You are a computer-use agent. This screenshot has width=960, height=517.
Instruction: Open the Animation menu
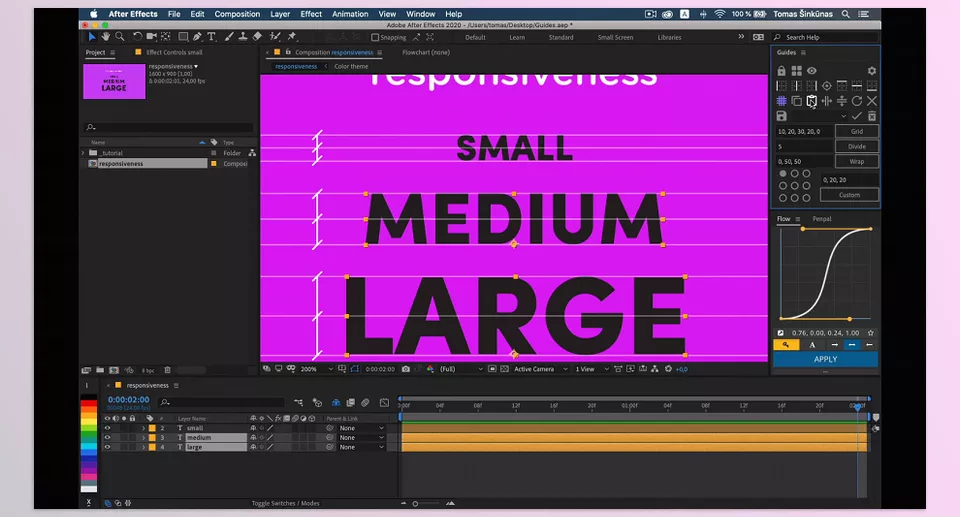point(350,14)
